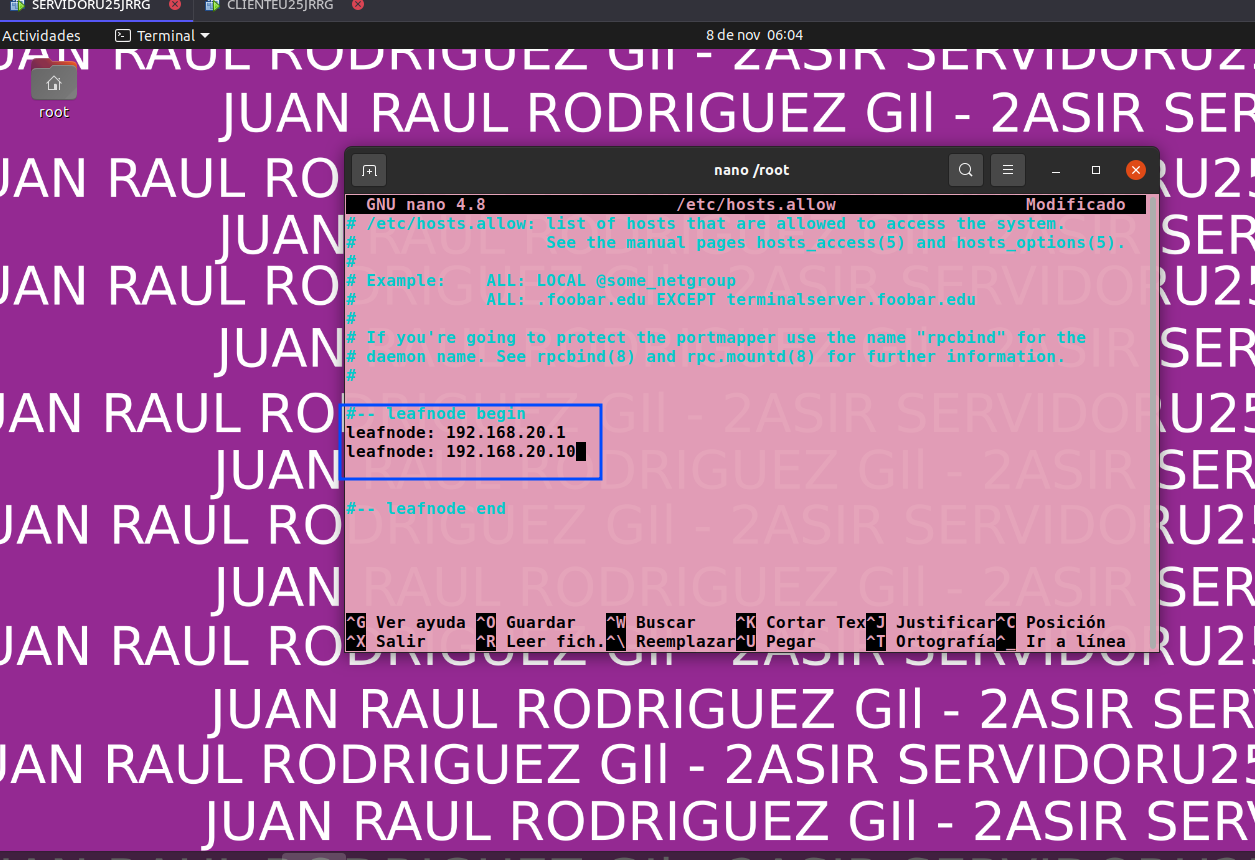Click the 'Modificado' status in nano header
The image size is (1255, 860).
[1076, 205]
